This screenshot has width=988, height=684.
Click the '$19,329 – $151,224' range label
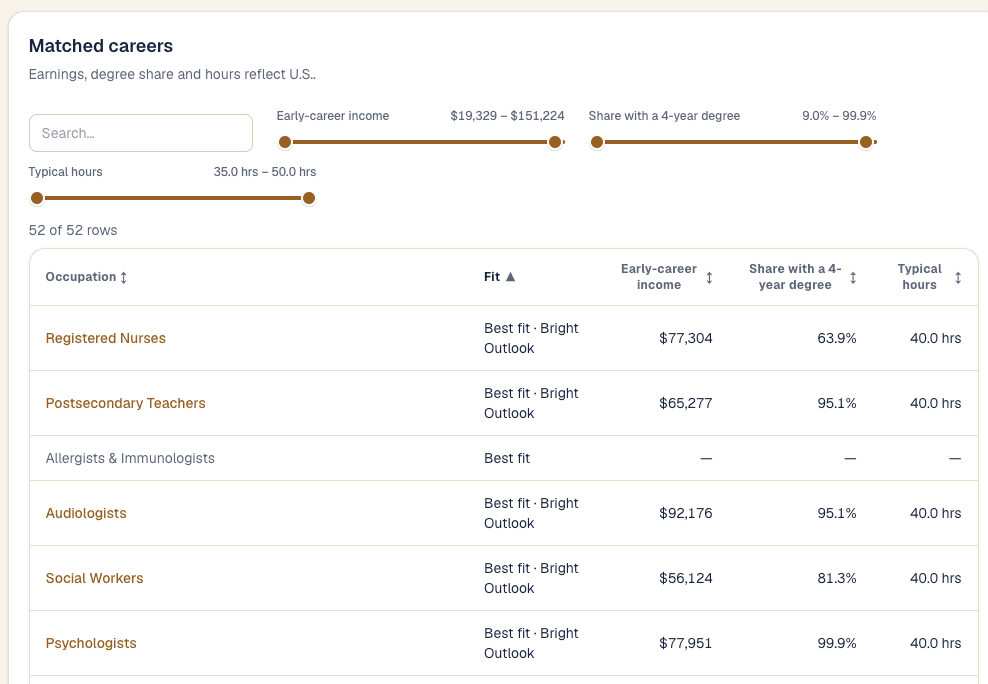(507, 116)
